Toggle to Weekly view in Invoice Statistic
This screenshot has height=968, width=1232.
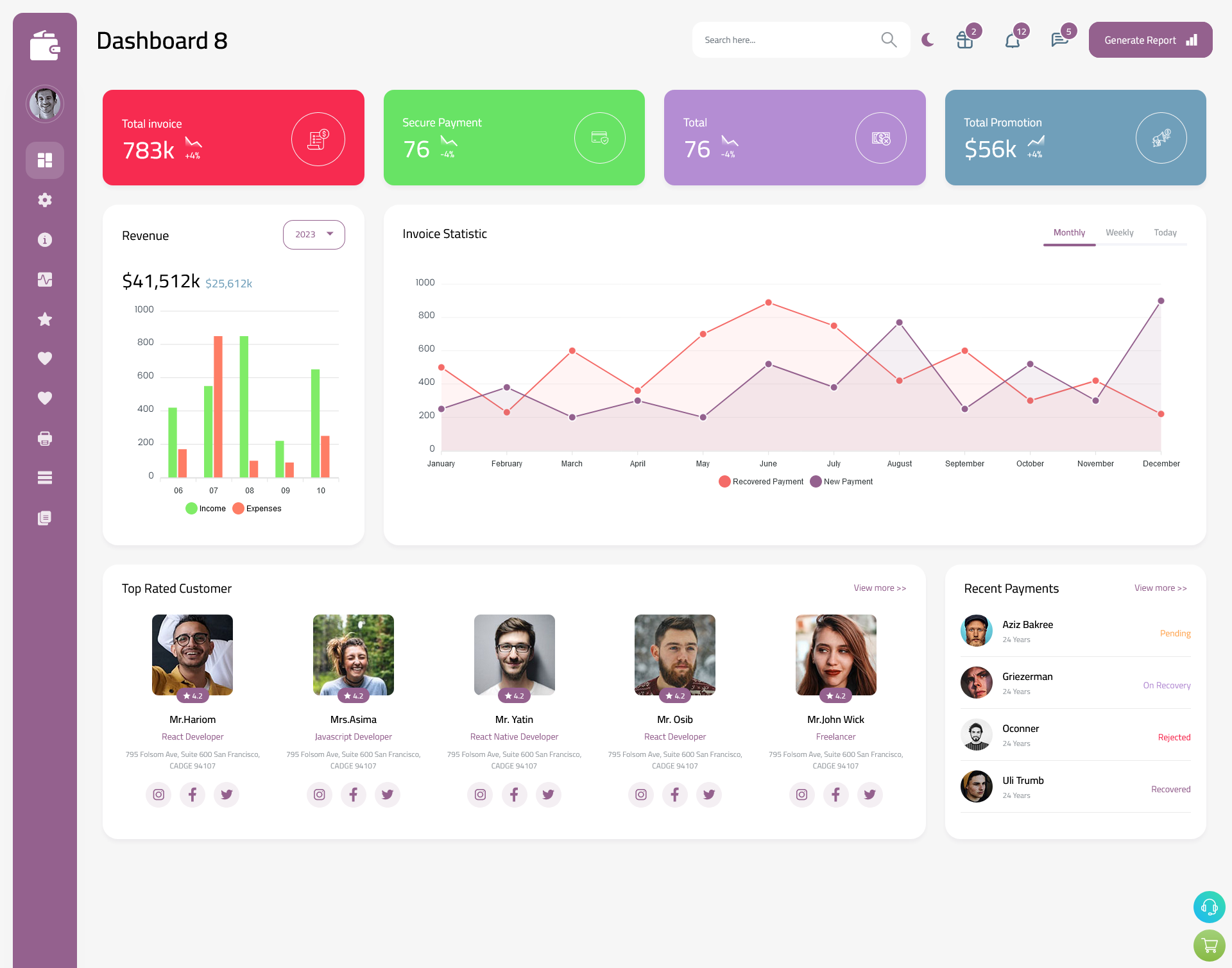(1119, 232)
